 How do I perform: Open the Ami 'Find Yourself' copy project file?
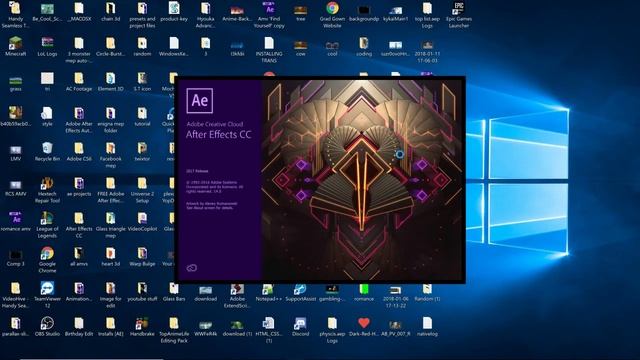coord(269,15)
